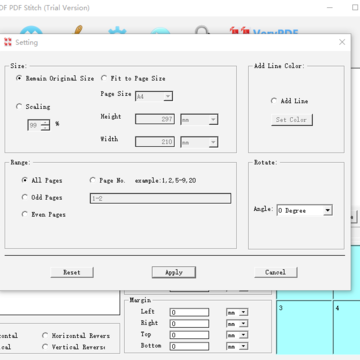Click the Setting dialog title icon
The image size is (360, 360).
click(x=8, y=42)
